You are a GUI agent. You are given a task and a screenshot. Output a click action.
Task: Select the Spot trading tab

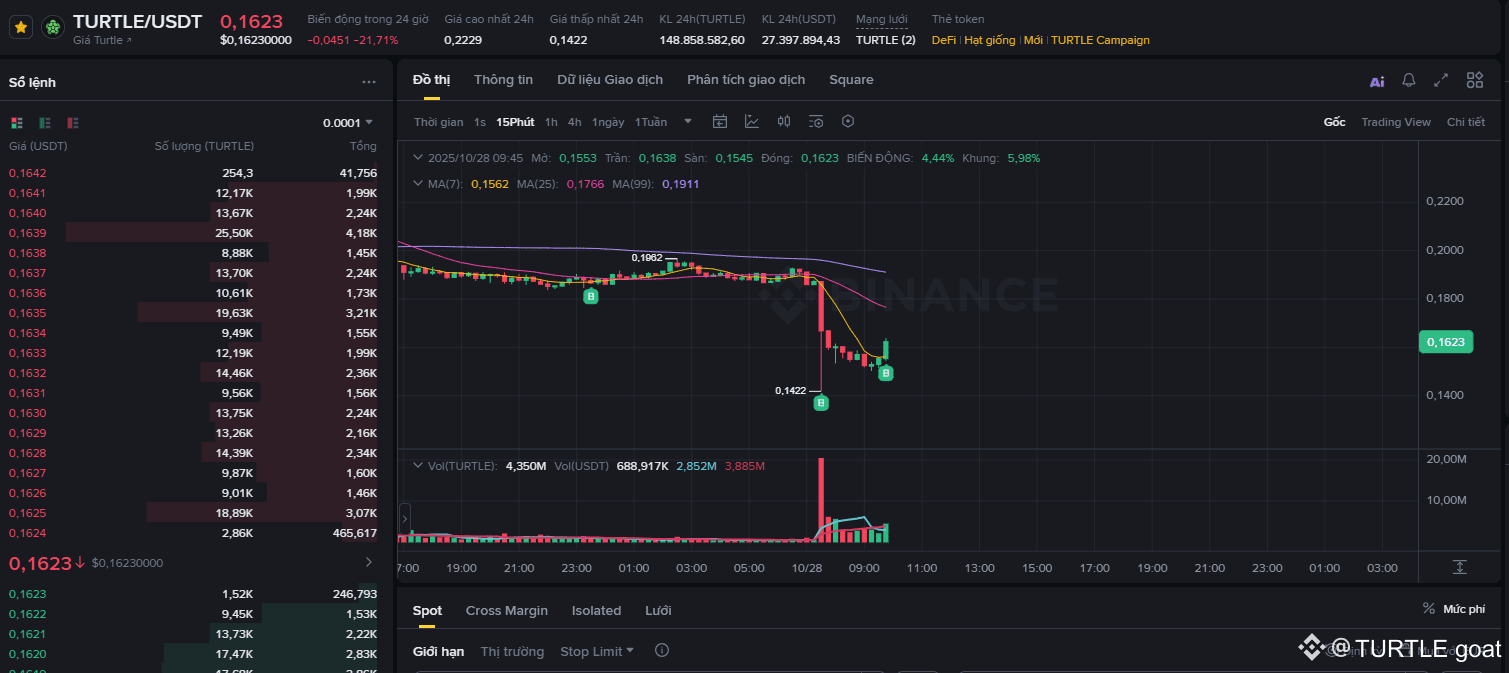coord(427,610)
